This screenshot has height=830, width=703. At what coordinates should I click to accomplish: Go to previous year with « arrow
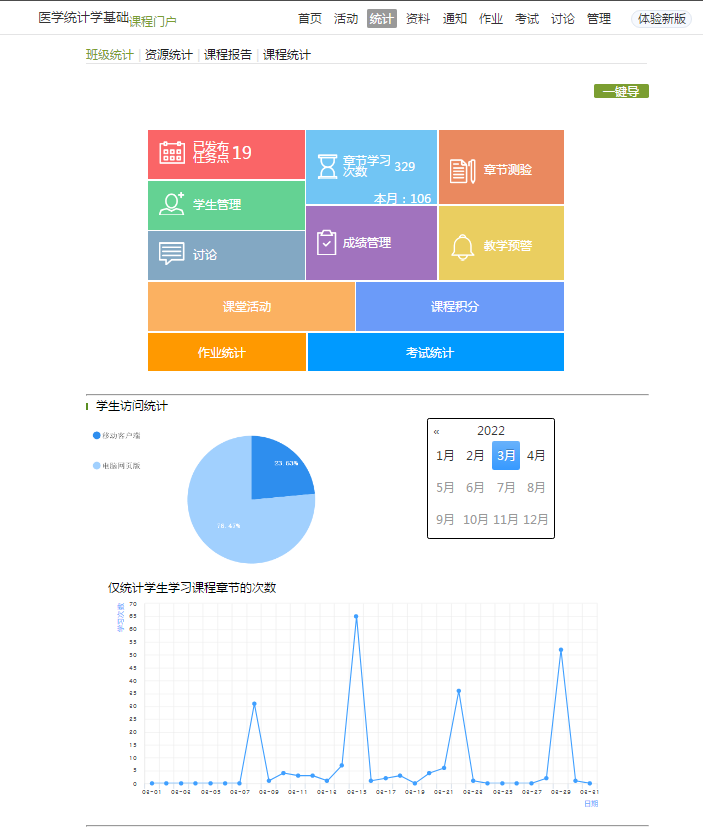437,431
